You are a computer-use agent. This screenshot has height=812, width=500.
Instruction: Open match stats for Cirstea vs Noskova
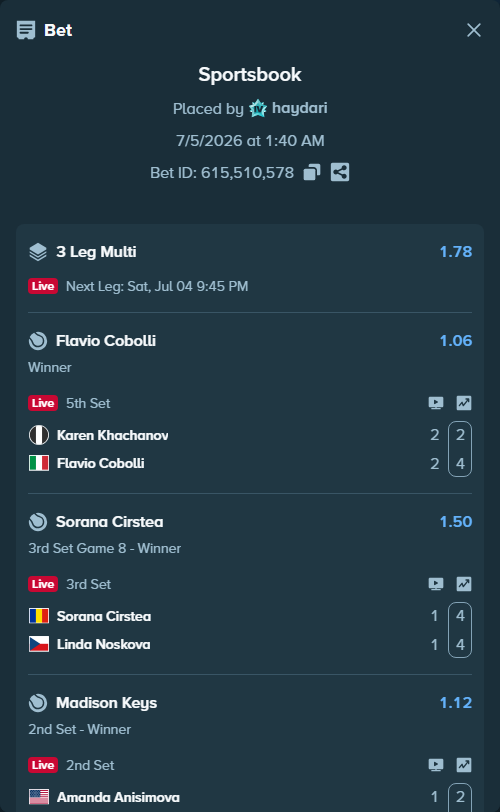464,584
